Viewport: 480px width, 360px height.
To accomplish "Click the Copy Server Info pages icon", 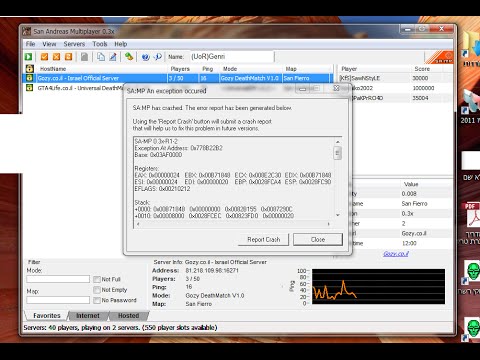I will [101, 57].
